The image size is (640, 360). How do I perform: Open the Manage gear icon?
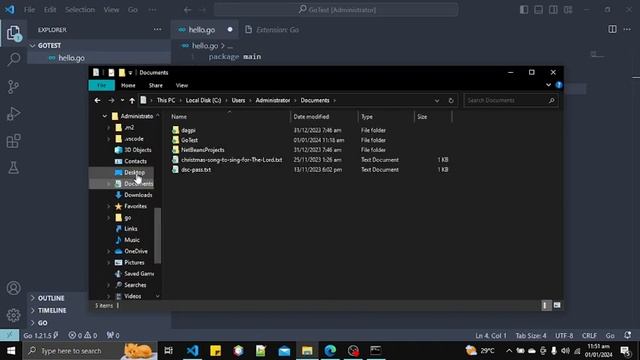coord(13,315)
